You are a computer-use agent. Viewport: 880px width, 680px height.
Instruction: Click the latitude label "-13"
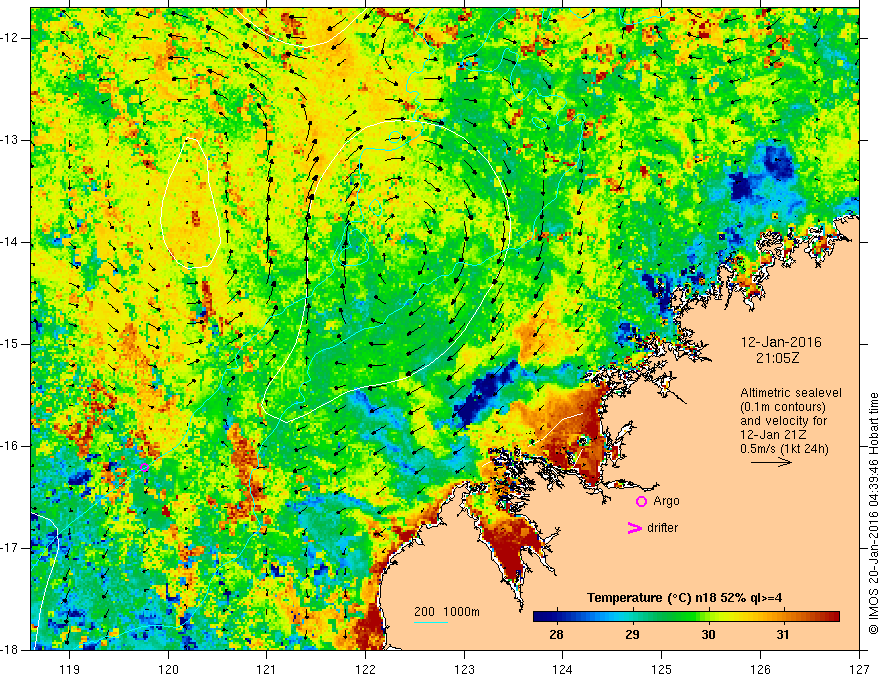pyautogui.click(x=11, y=140)
